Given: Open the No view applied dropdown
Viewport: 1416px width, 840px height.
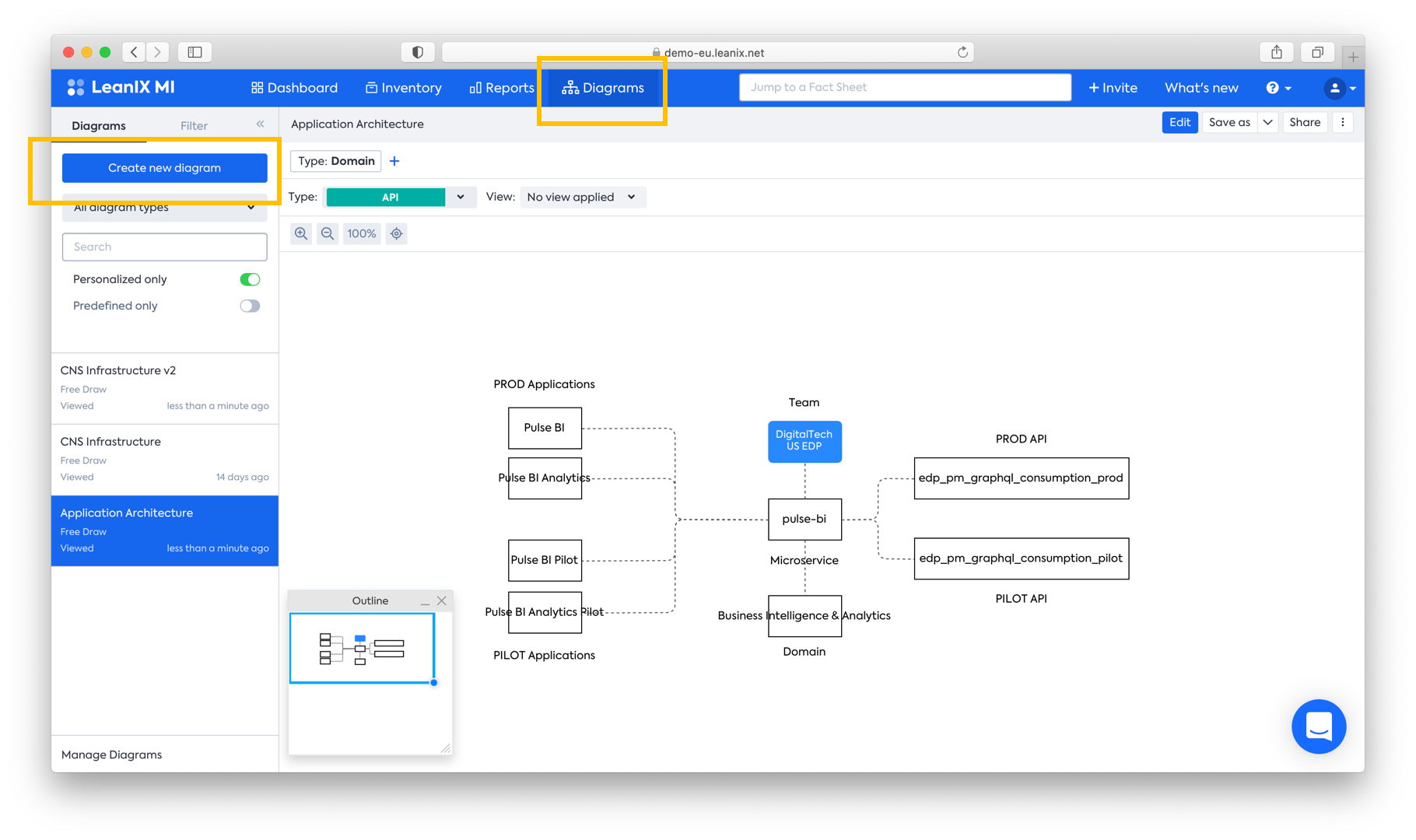Looking at the screenshot, I should click(582, 198).
